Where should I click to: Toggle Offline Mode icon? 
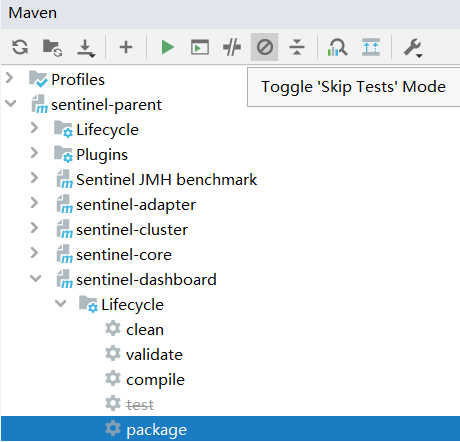[x=232, y=47]
